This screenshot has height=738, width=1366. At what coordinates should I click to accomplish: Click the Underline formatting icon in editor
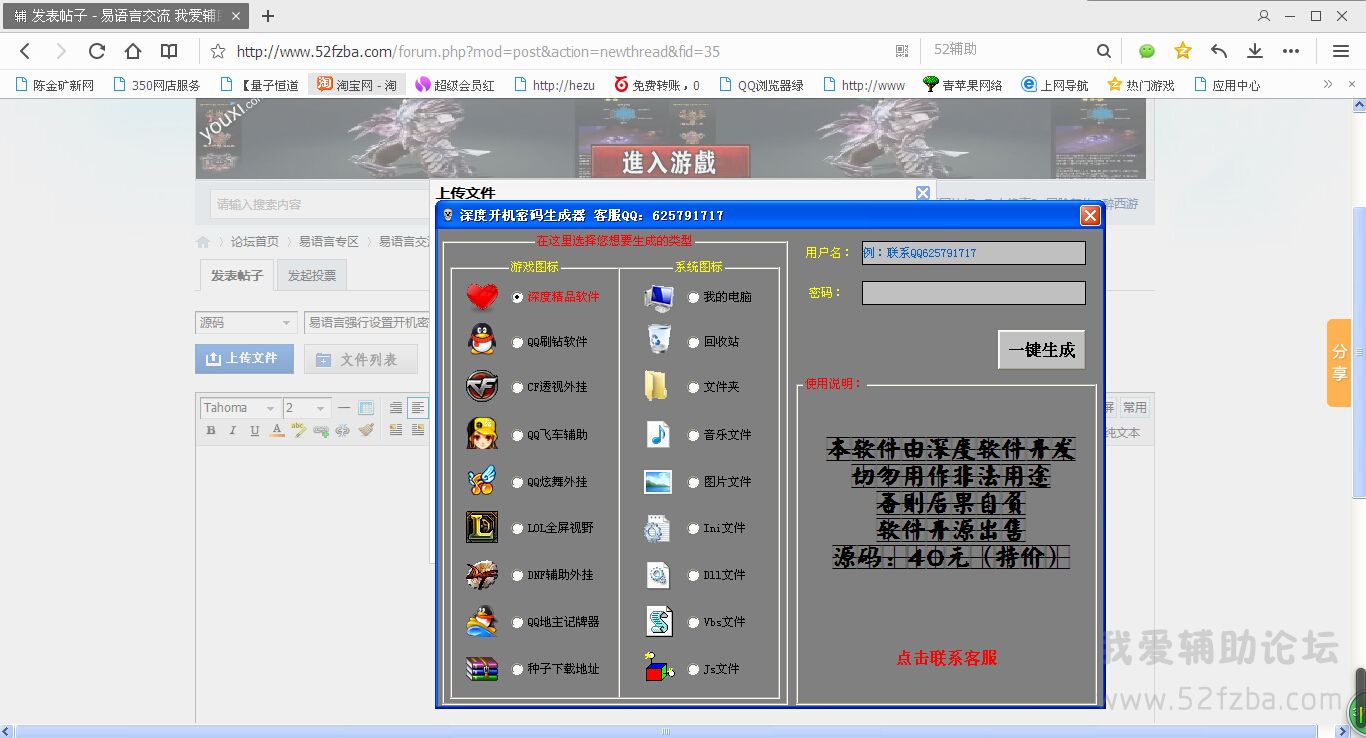pyautogui.click(x=255, y=430)
